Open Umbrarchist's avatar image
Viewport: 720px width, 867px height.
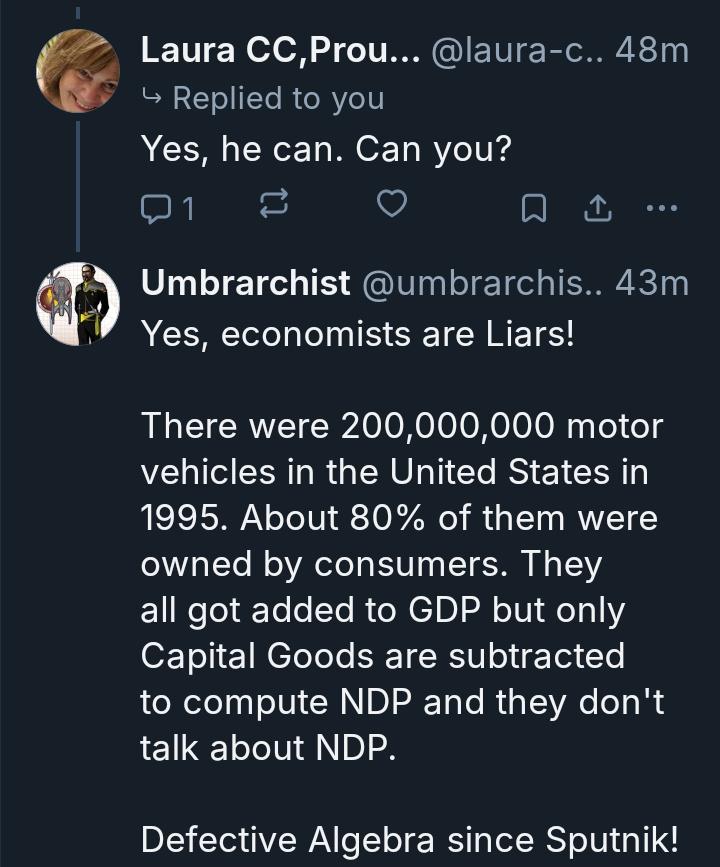coord(78,304)
